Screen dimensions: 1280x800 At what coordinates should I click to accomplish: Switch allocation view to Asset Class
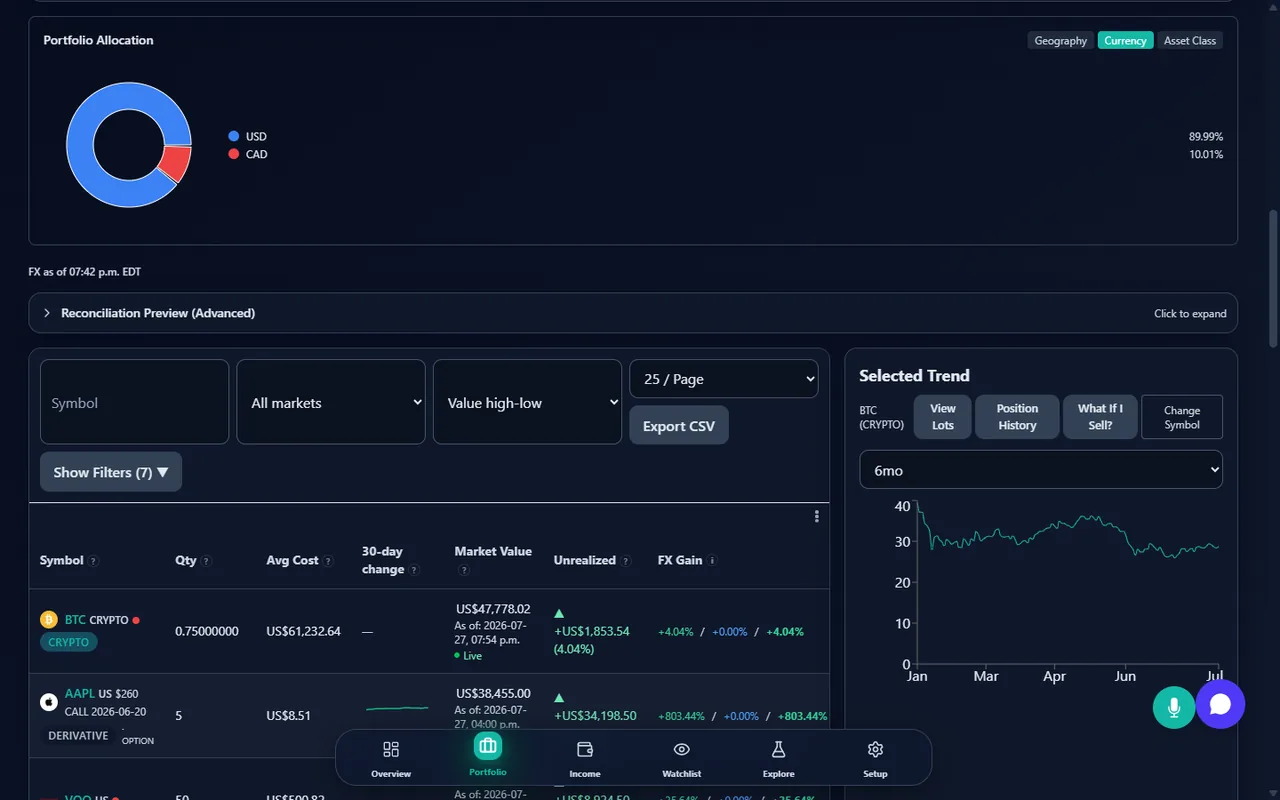click(x=1190, y=40)
